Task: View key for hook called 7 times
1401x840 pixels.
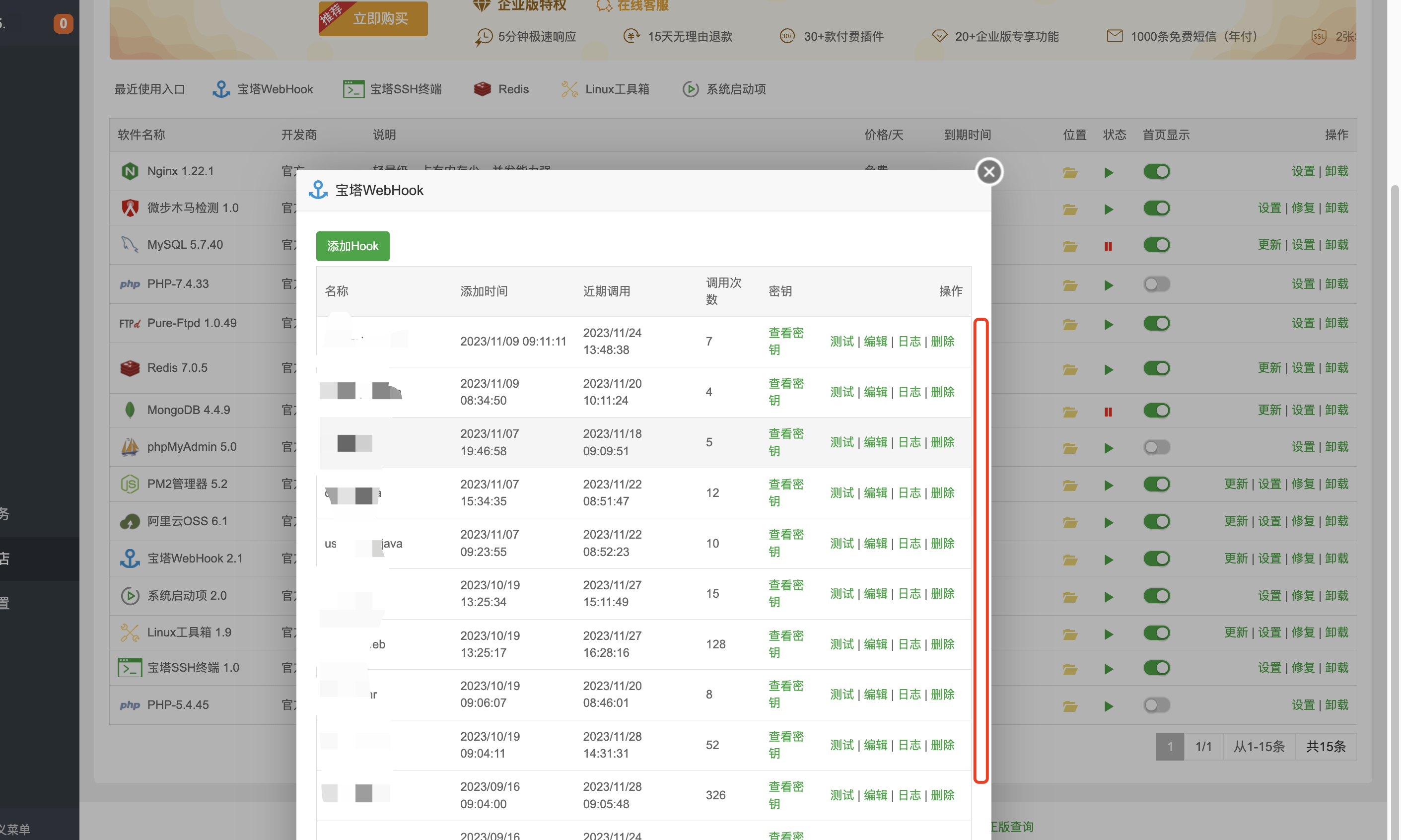Action: (786, 342)
